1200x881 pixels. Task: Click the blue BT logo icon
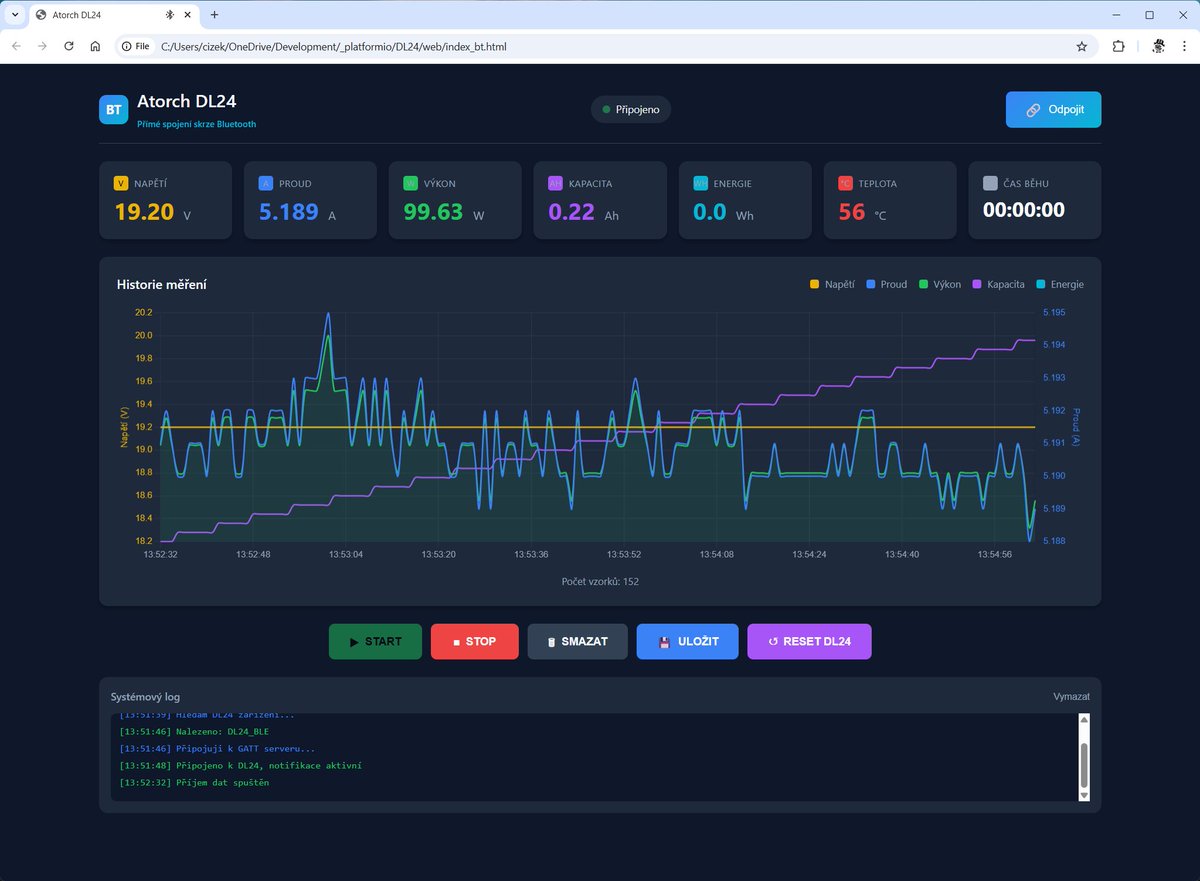(114, 110)
